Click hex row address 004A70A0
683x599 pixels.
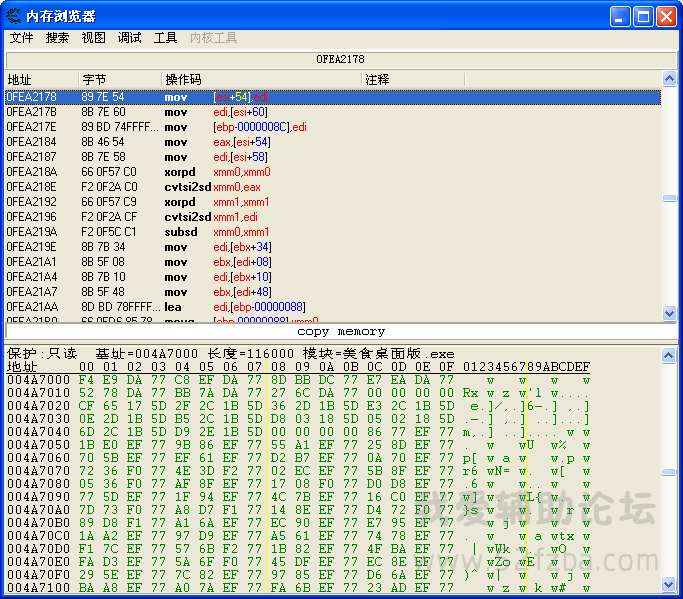click(38, 510)
